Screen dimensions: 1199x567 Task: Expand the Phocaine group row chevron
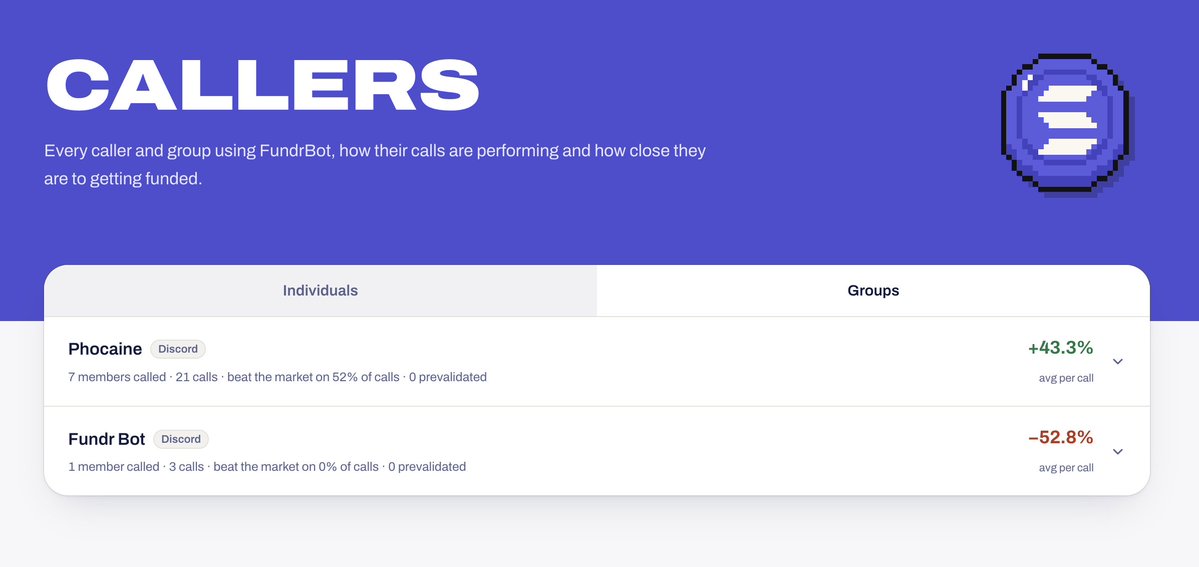tap(1117, 361)
